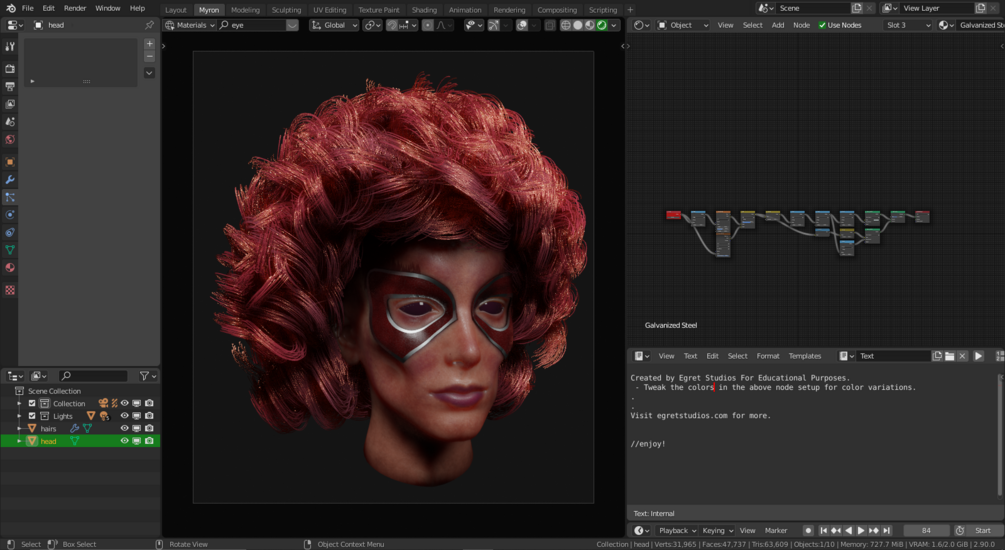Screen dimensions: 1005x550
Task: Open the Output properties tab icon
Action: point(10,87)
